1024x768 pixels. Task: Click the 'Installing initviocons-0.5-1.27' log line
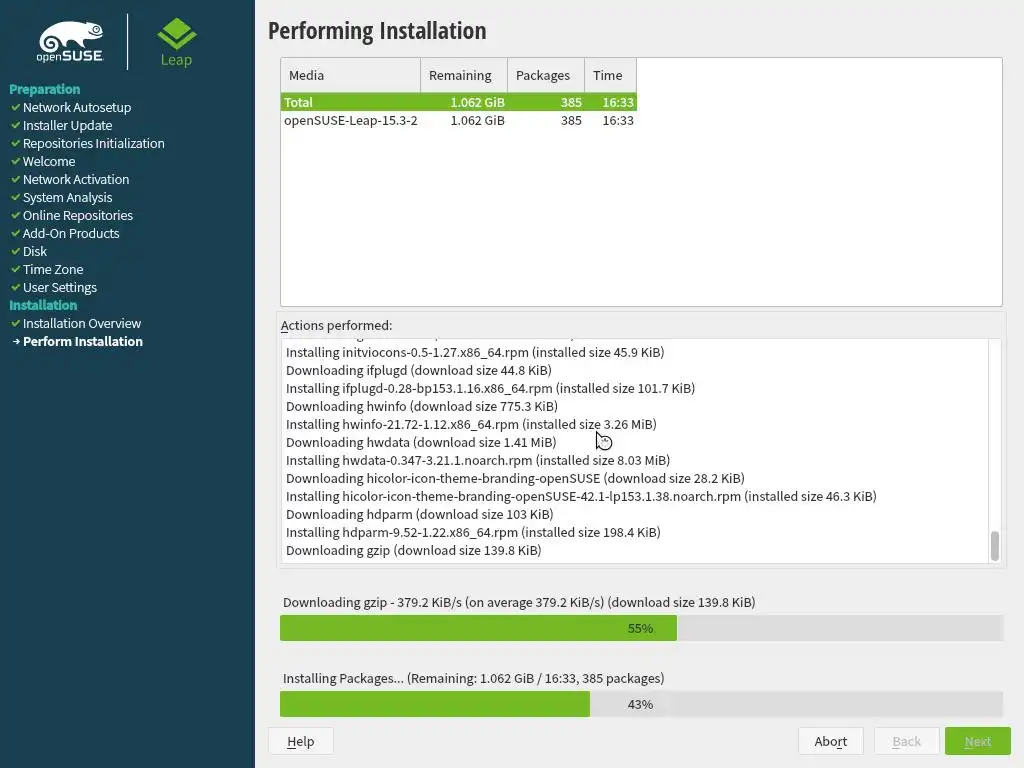click(x=475, y=352)
